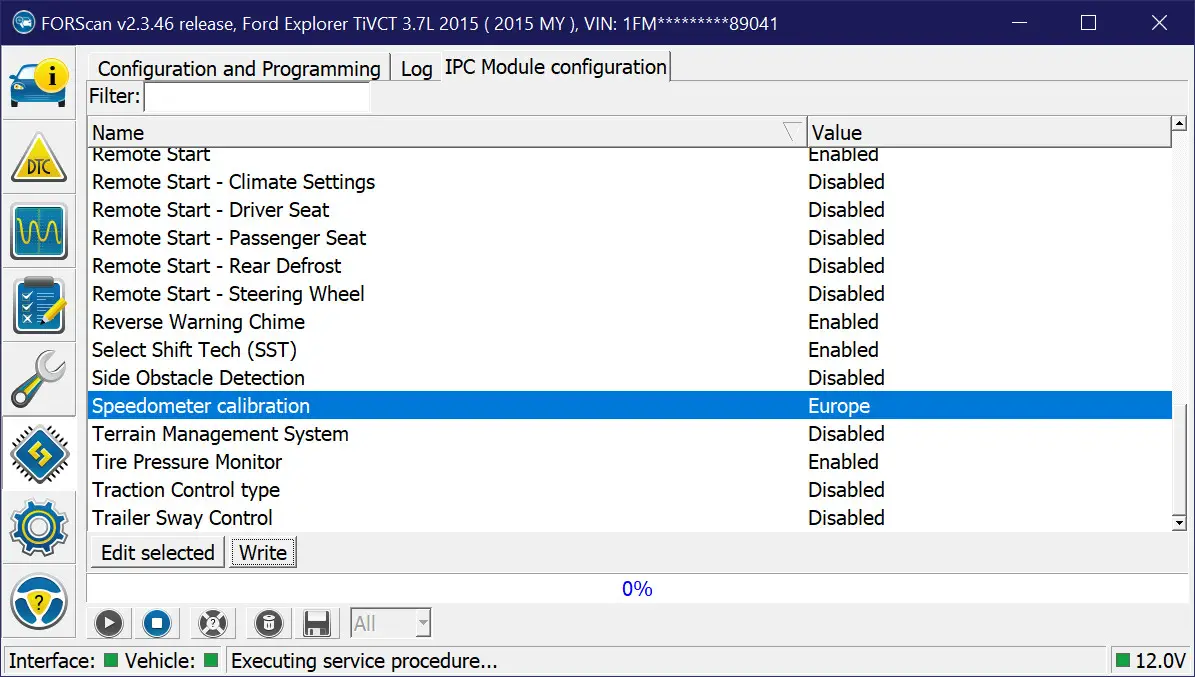Click the list scrollbar down arrow

pyautogui.click(x=1180, y=522)
